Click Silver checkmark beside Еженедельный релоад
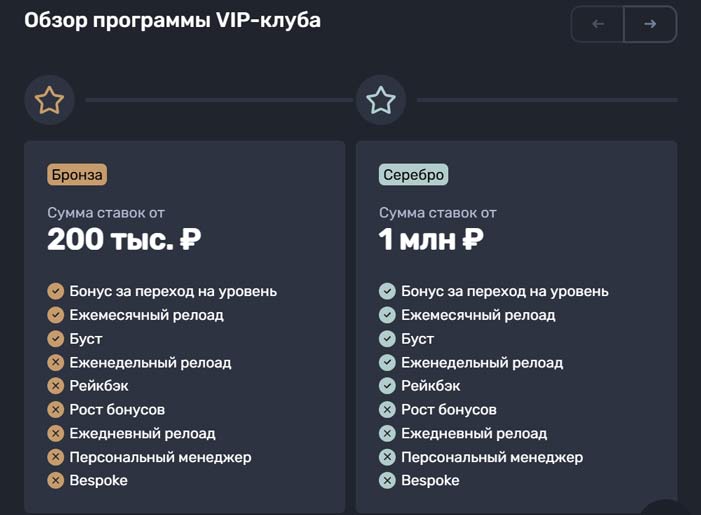Viewport: 701px width, 515px height. 387,362
